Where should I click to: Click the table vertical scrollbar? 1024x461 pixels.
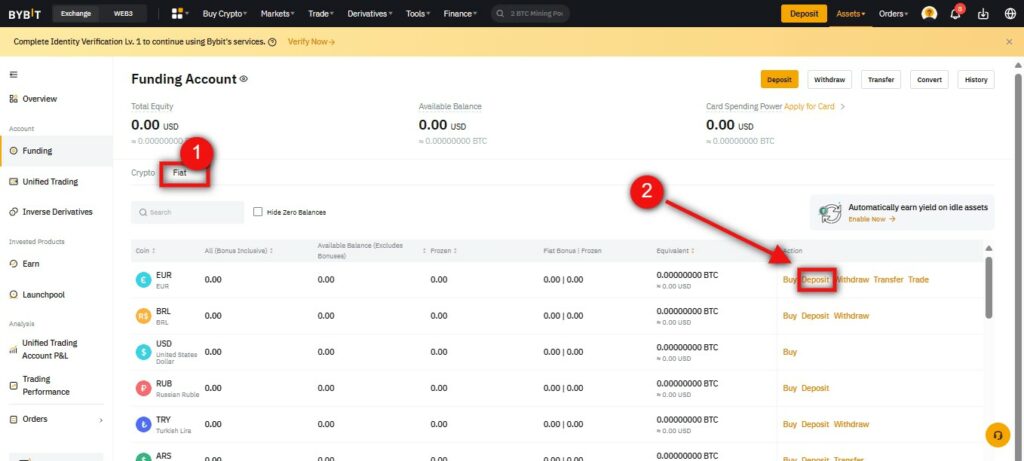coord(989,287)
